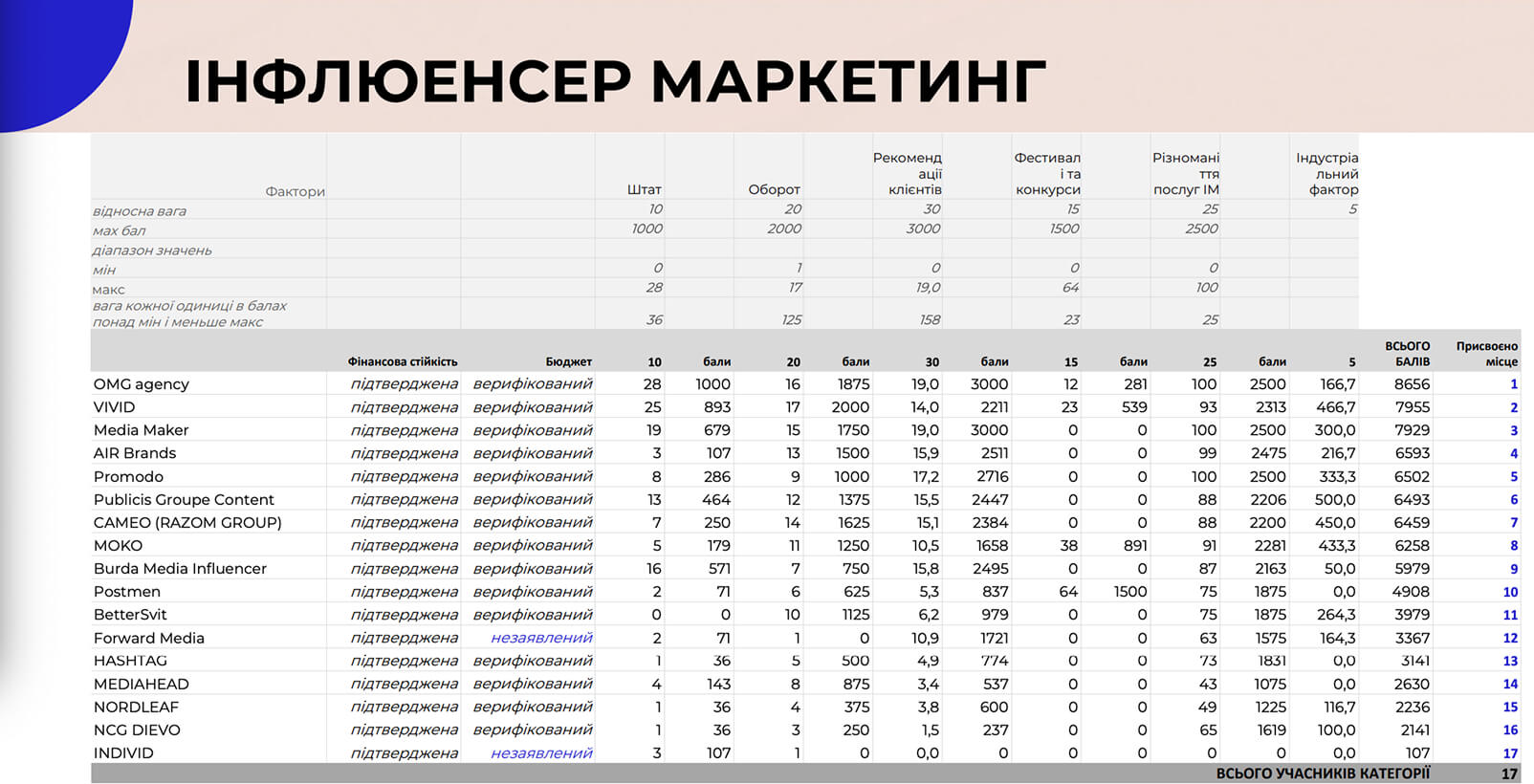1534x784 pixels.
Task: Click turnover score 2000 for VIVID
Action: click(x=850, y=407)
